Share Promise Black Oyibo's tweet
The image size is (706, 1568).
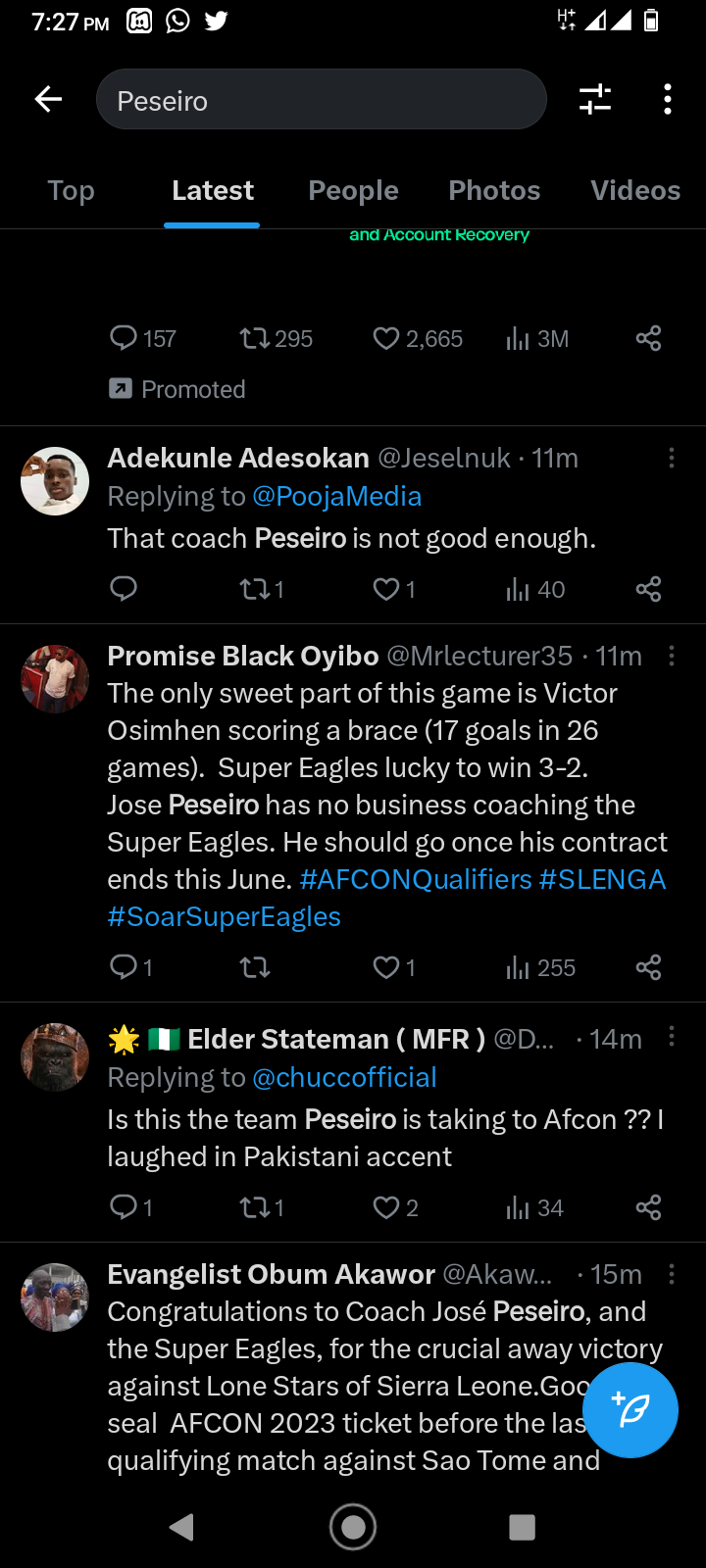coord(648,968)
